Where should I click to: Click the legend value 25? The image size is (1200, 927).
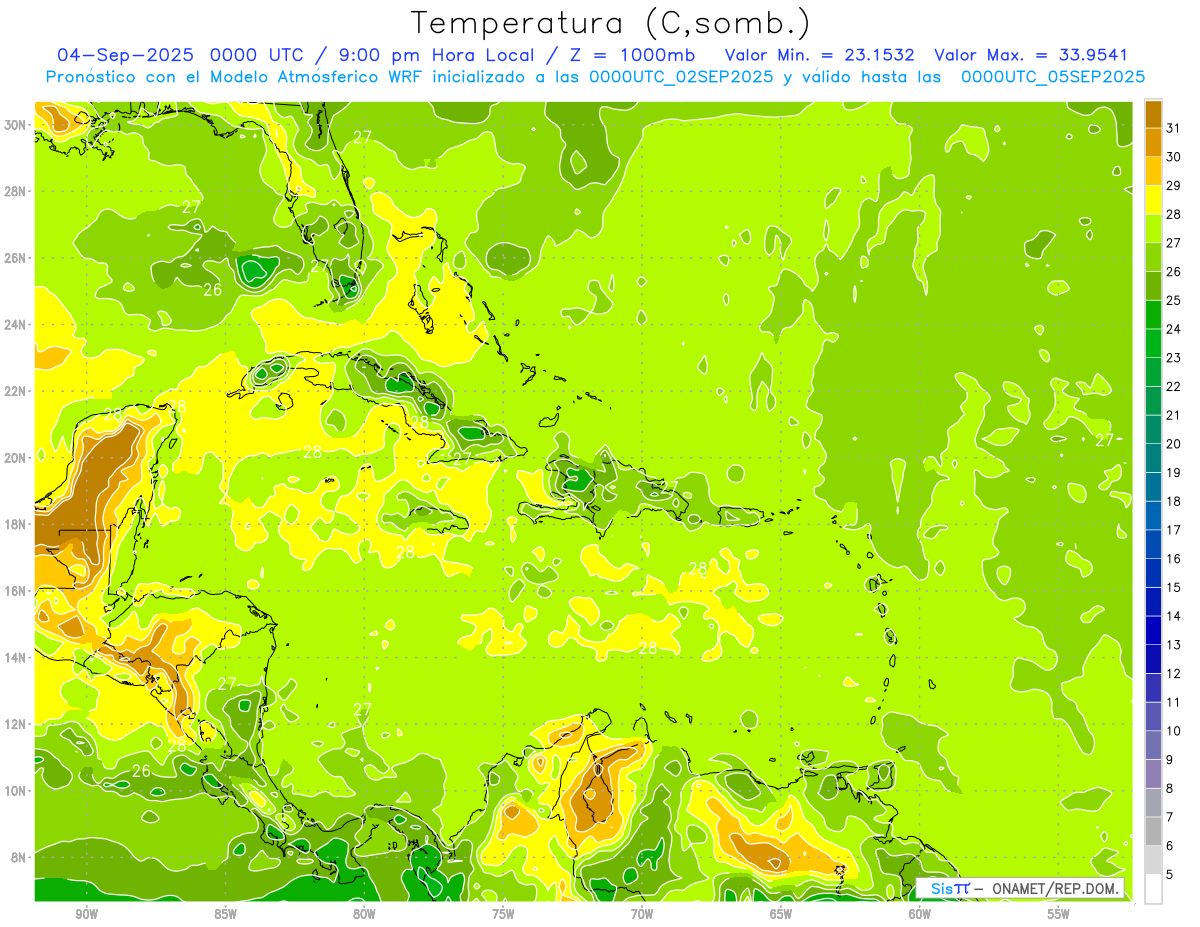1174,300
